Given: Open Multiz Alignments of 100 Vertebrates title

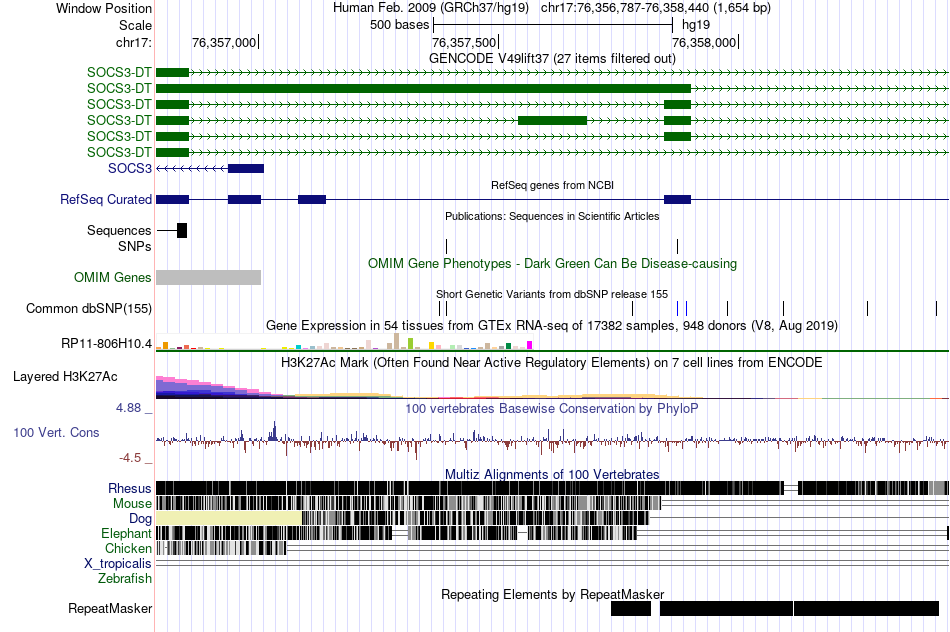Looking at the screenshot, I should [x=552, y=474].
